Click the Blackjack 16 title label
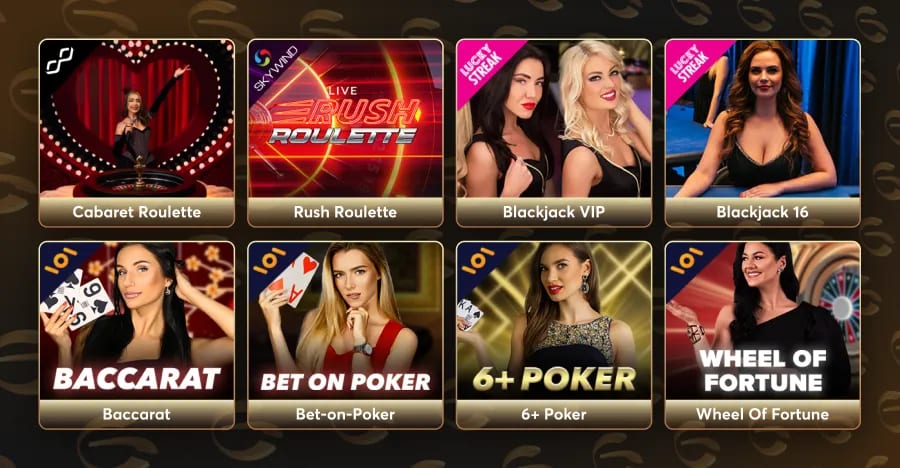 click(x=763, y=212)
